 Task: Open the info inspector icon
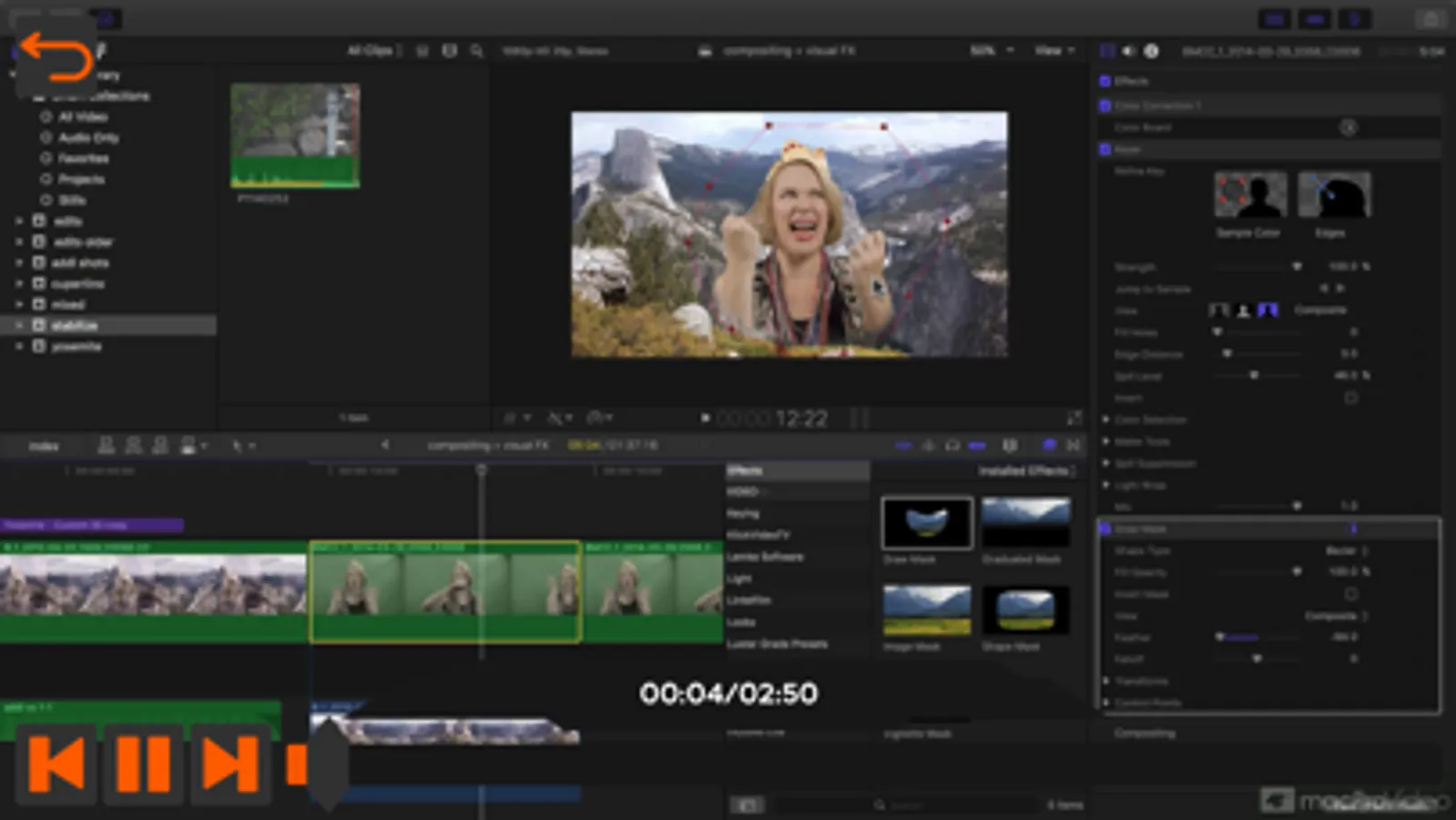[1152, 51]
